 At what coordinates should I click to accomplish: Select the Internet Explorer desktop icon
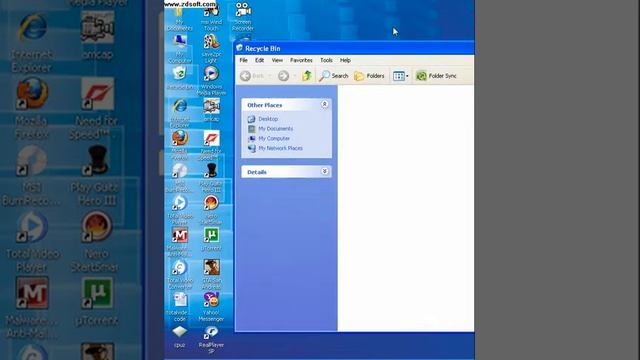click(x=180, y=113)
